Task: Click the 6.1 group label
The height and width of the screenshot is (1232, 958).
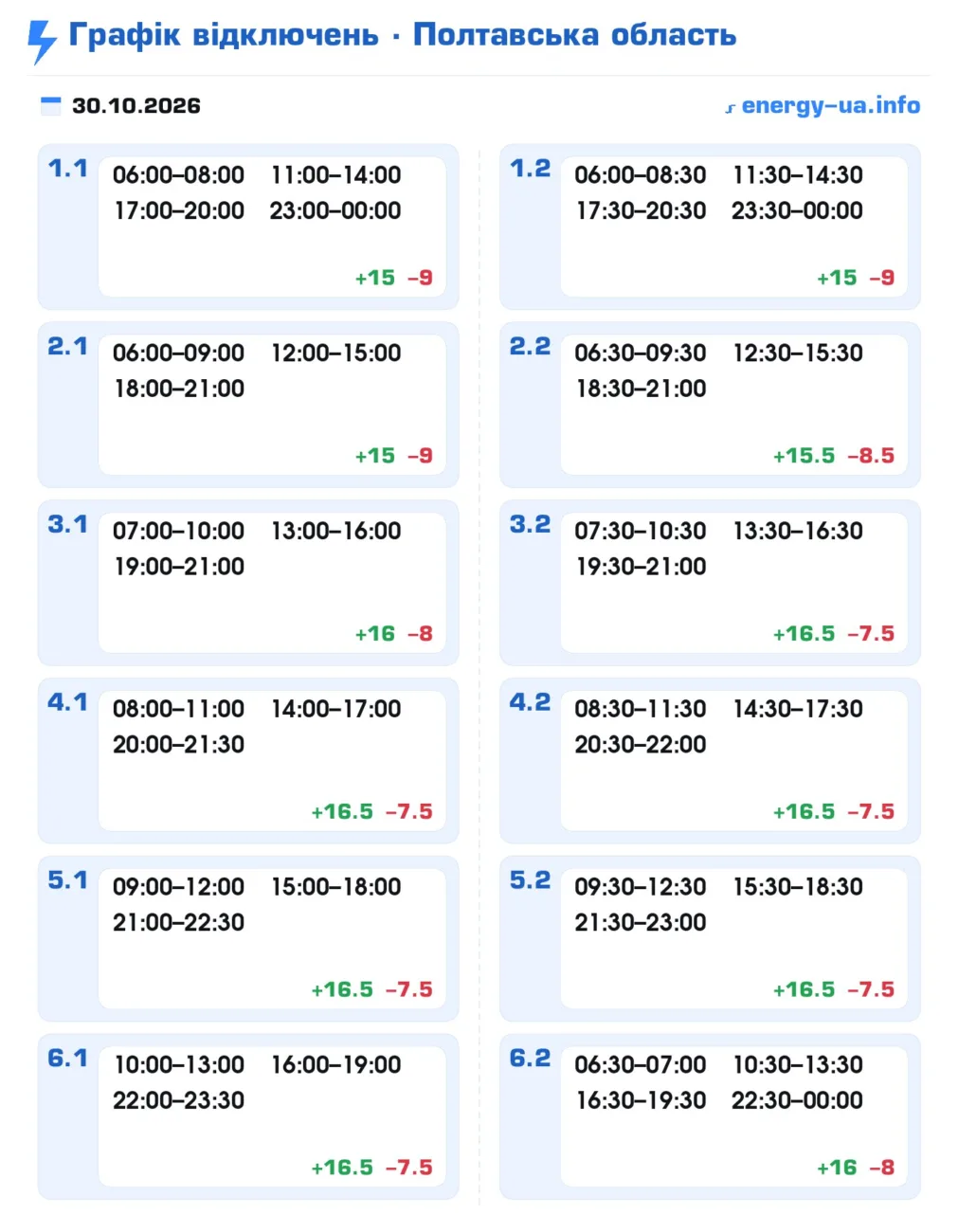Action: (67, 1059)
